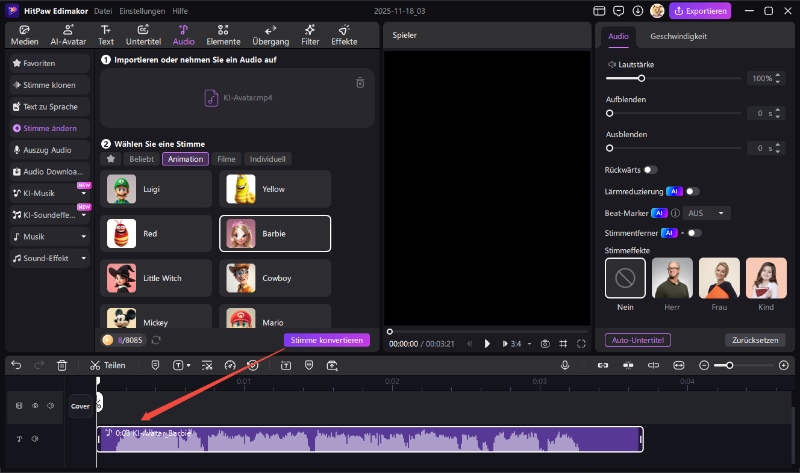Open the user profile avatar

coord(657,11)
